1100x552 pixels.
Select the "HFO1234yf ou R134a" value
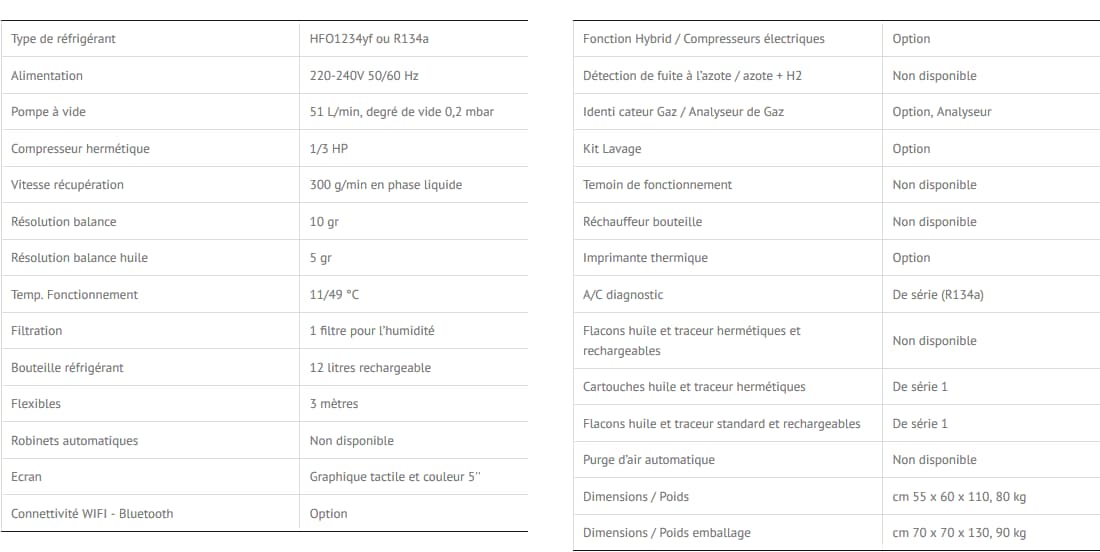(369, 39)
